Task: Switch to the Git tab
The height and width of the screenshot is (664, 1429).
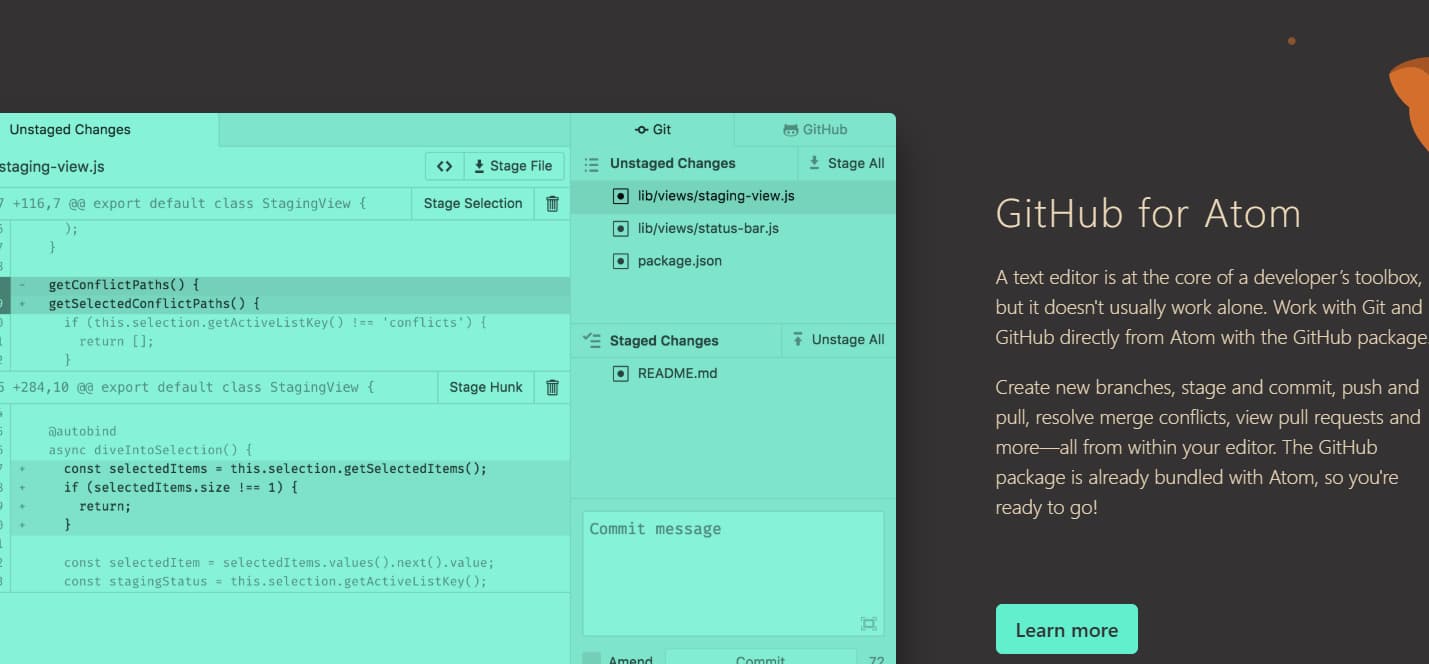Action: (x=653, y=130)
